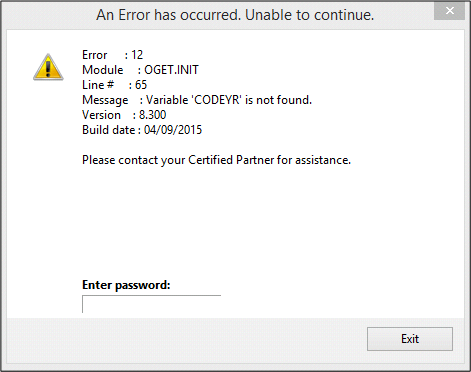Click the 'Please contact your' sentence start
Screen dimensions: 471x372
(134, 160)
